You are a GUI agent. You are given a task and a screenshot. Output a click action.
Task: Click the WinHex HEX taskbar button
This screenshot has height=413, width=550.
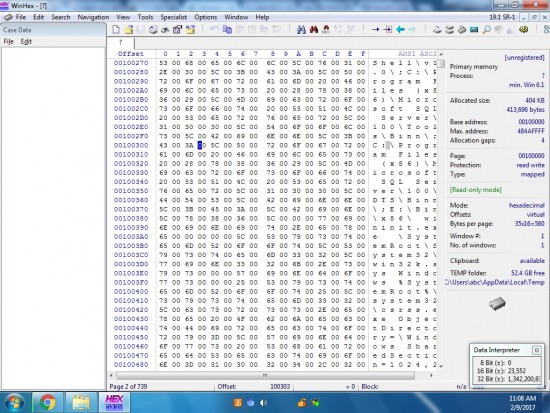tap(114, 402)
